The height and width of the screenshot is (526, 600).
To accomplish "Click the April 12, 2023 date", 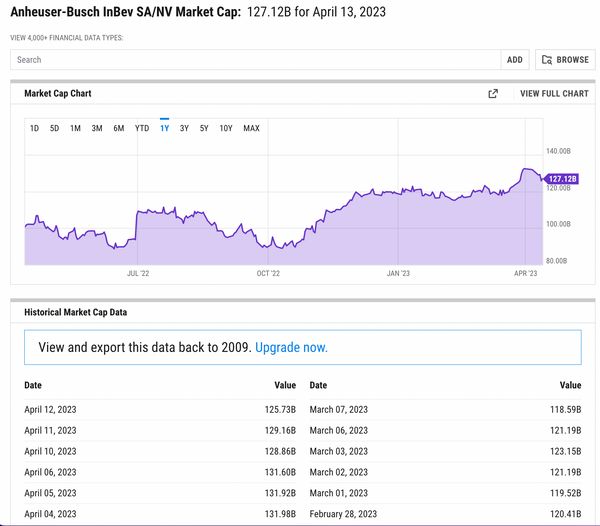I will [50, 410].
